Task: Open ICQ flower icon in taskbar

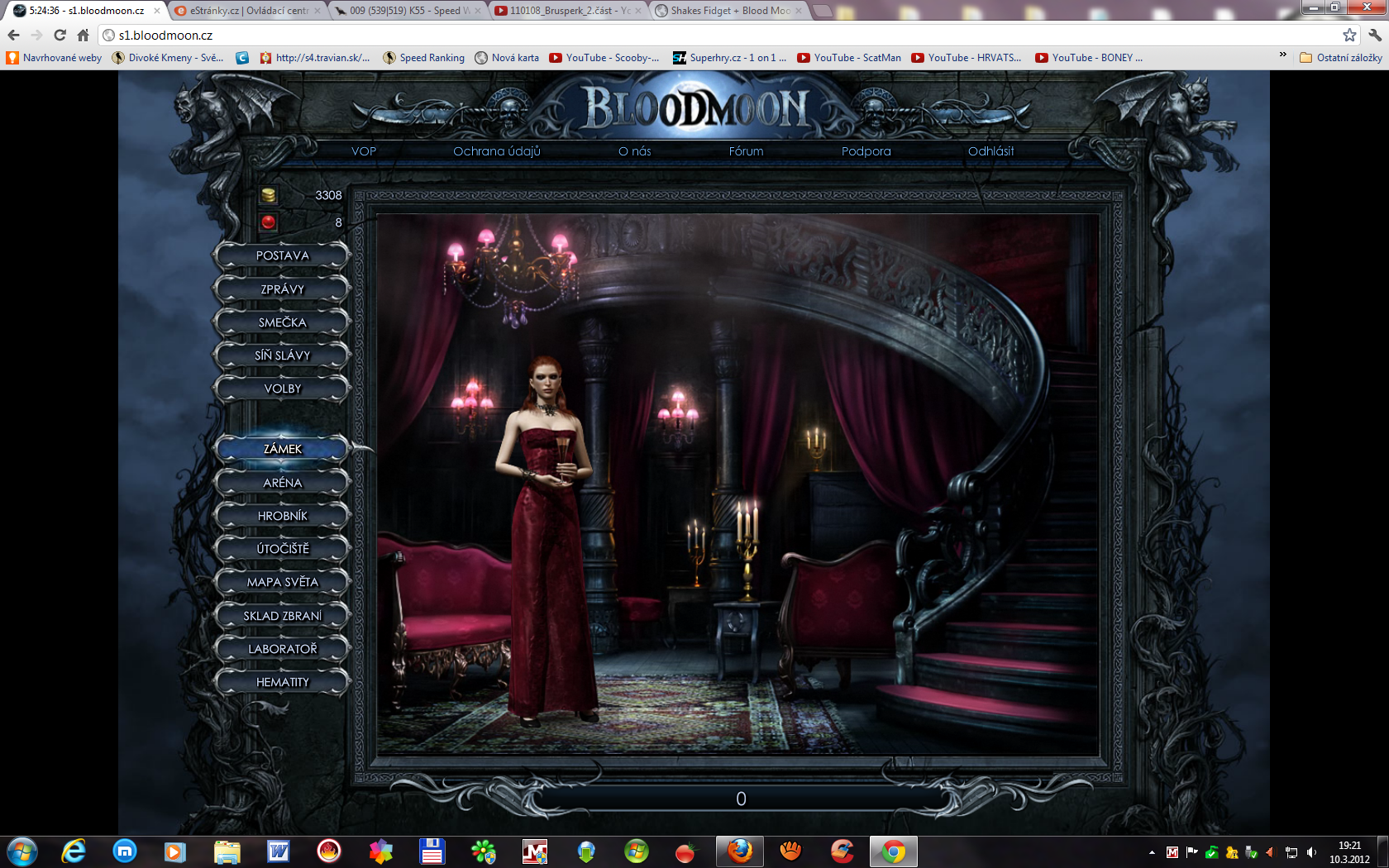Action: pyautogui.click(x=483, y=851)
